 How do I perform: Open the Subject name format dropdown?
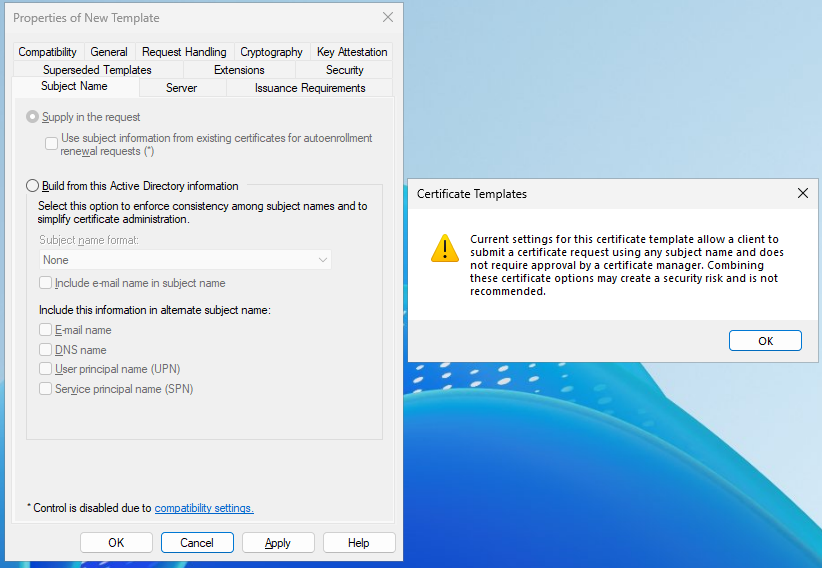(x=185, y=260)
